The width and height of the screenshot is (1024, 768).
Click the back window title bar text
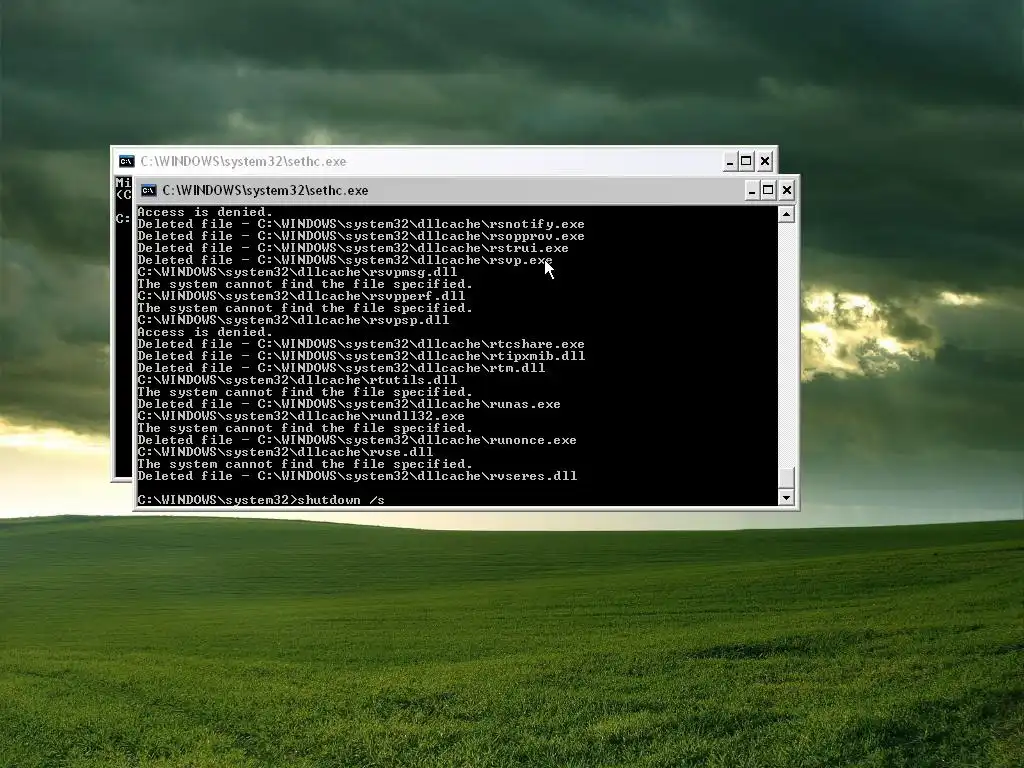point(243,161)
